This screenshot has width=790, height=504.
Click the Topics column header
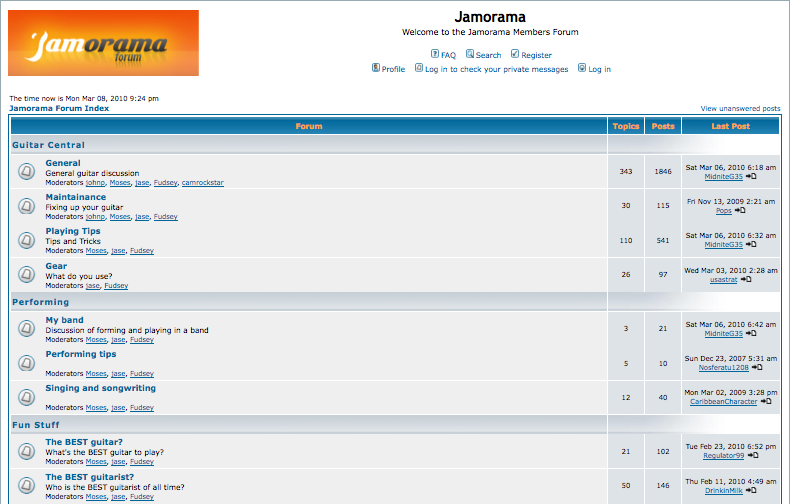(626, 126)
